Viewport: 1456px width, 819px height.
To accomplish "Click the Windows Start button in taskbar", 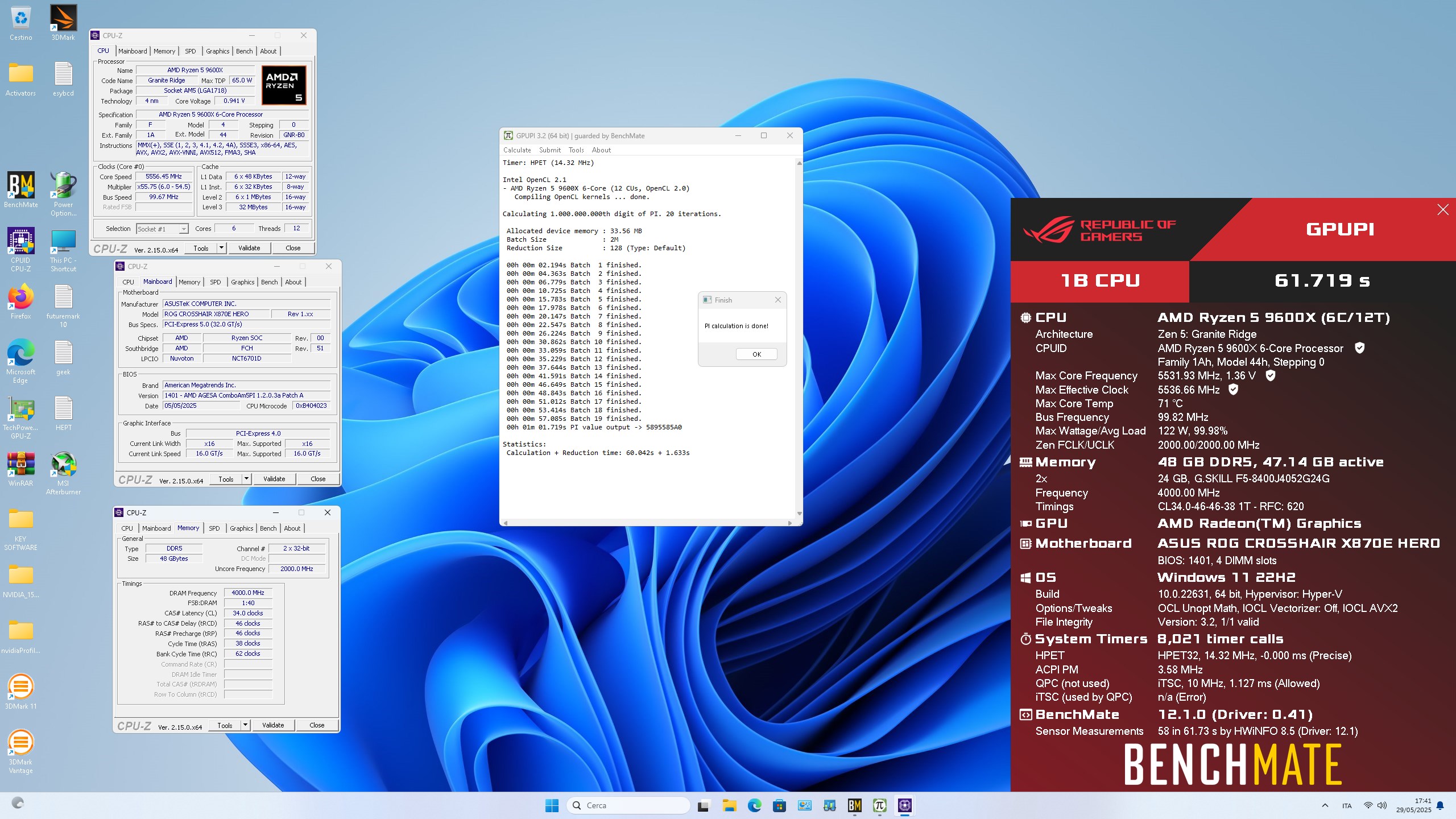I will (552, 805).
